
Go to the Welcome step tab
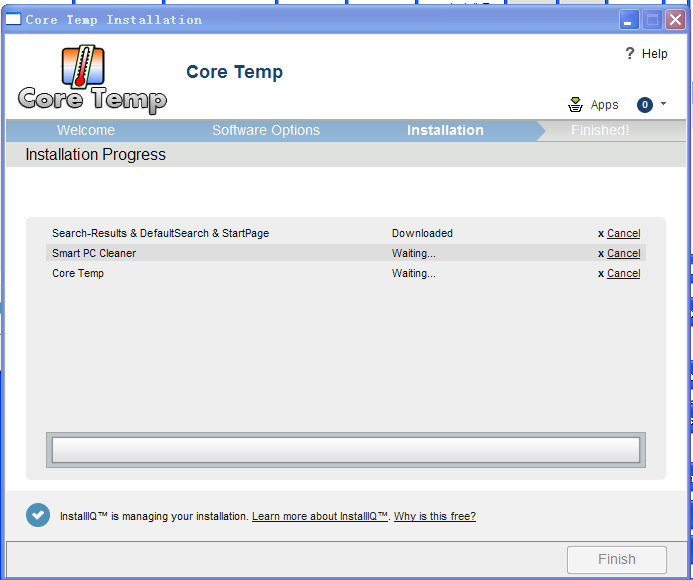tap(86, 130)
